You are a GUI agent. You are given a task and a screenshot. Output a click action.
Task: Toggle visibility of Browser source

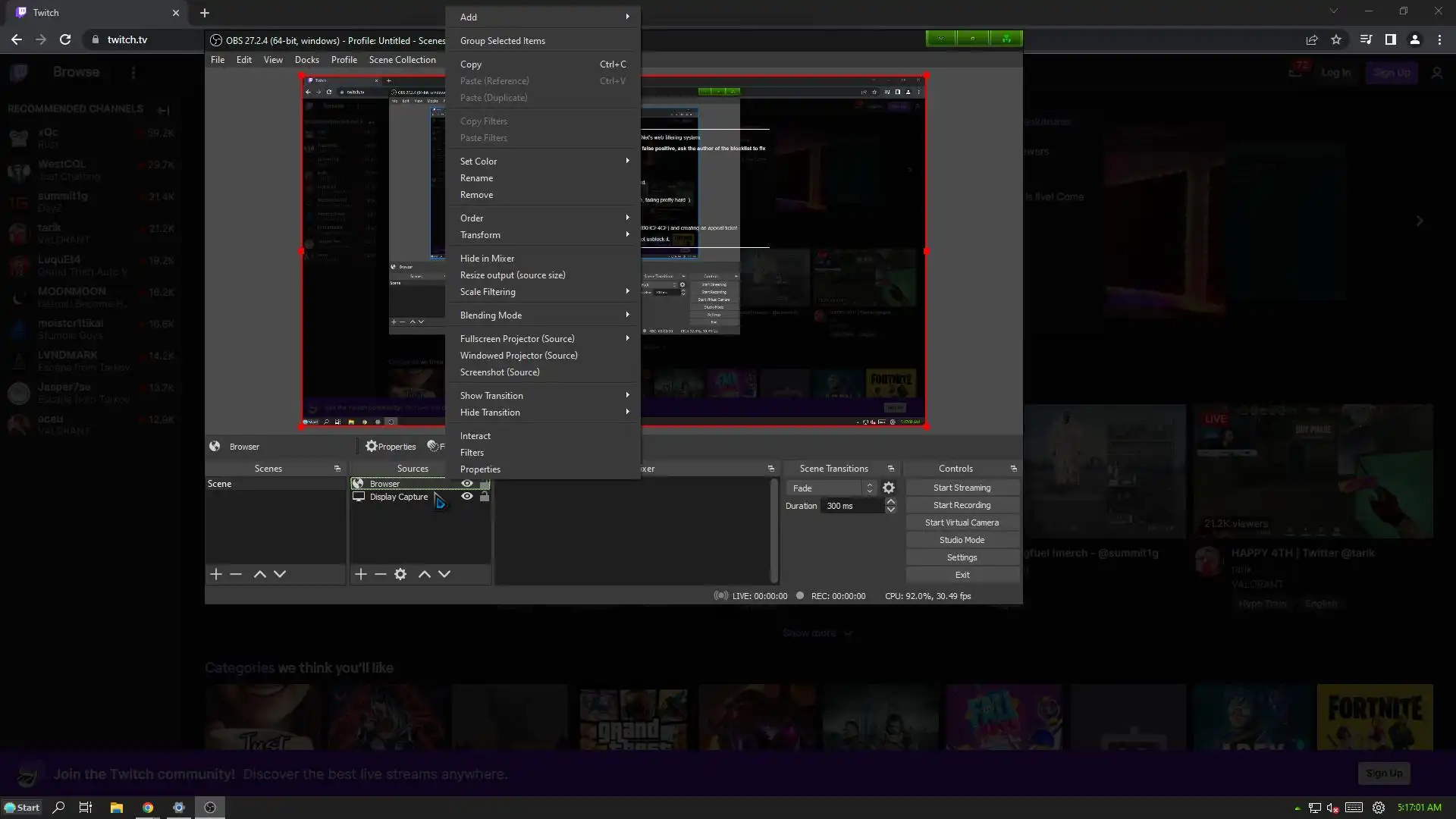[x=467, y=484]
